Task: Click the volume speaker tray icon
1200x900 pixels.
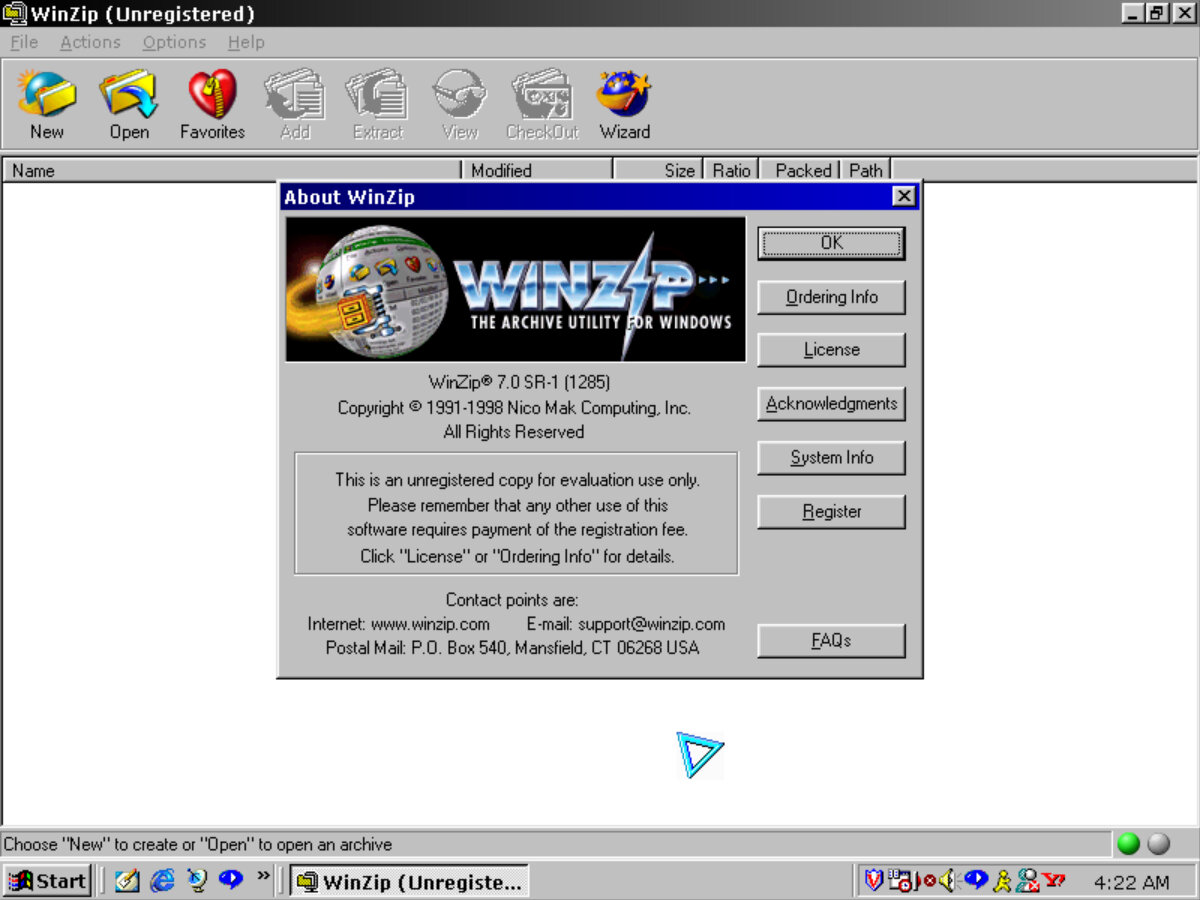Action: coord(947,881)
